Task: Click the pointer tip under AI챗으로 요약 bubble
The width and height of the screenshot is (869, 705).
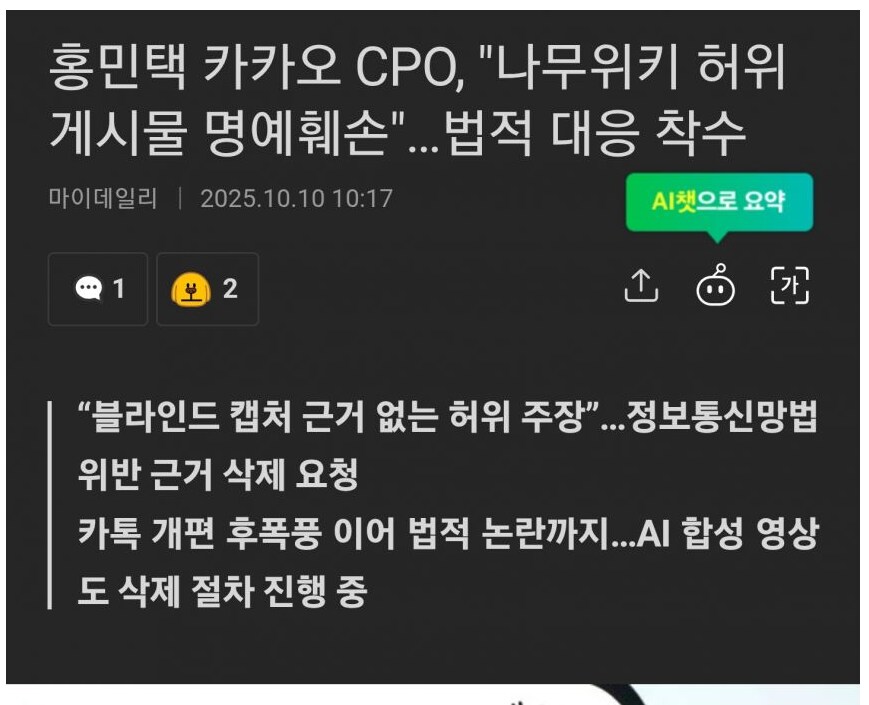Action: coord(717,237)
